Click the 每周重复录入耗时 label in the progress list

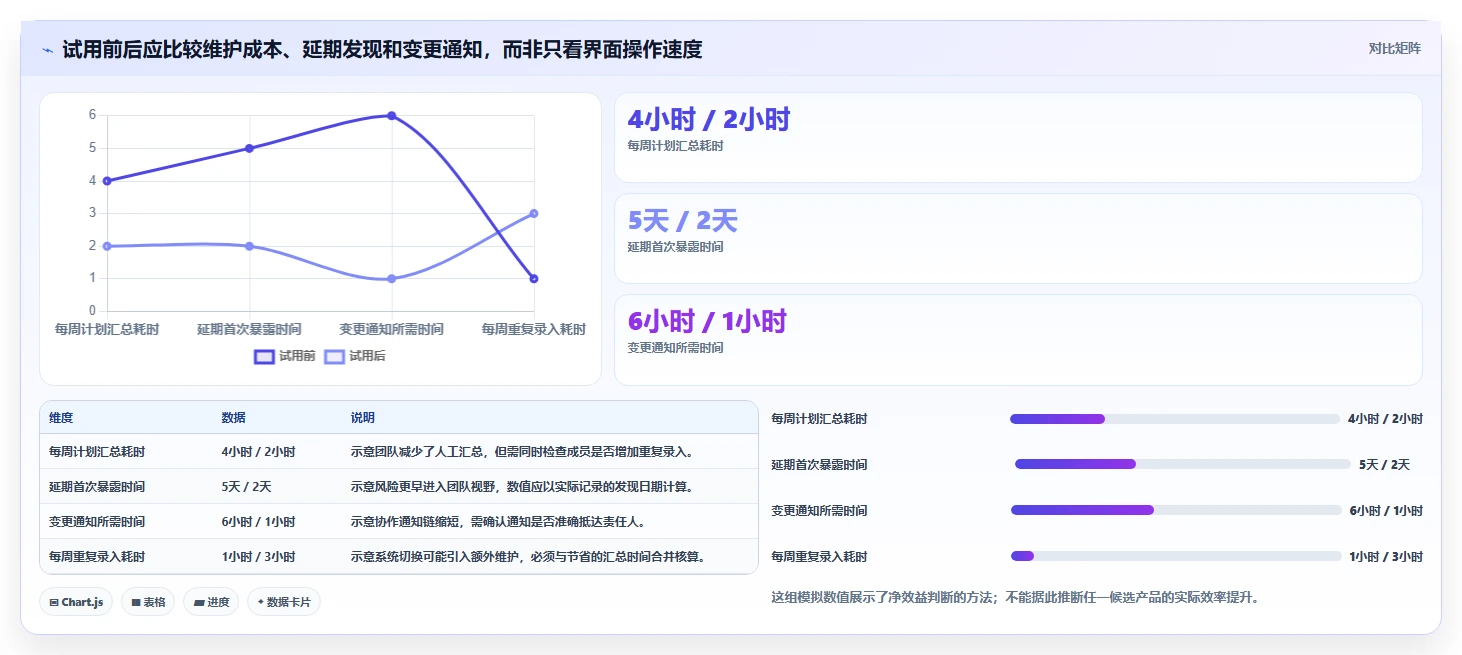click(x=820, y=557)
